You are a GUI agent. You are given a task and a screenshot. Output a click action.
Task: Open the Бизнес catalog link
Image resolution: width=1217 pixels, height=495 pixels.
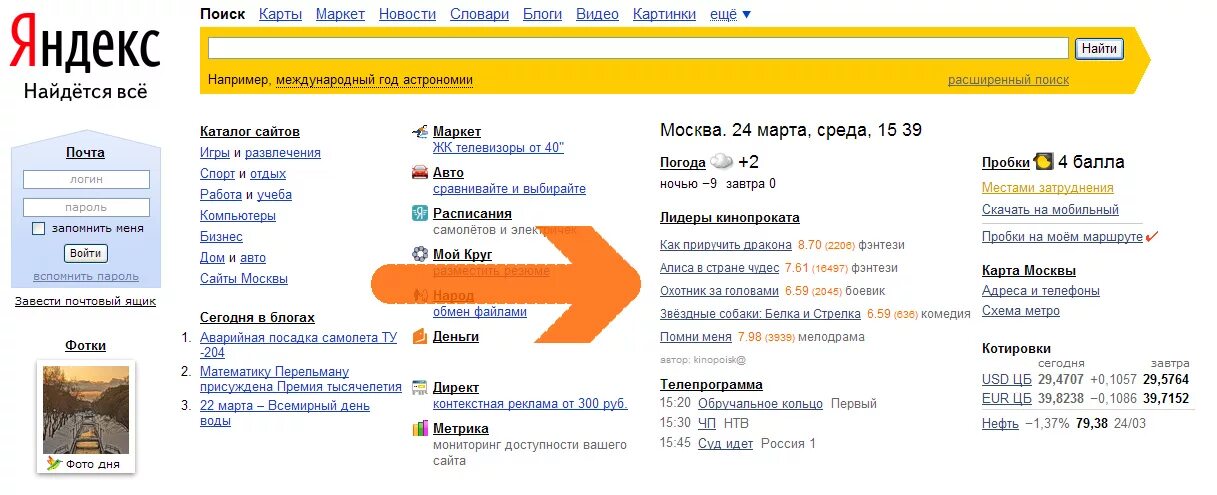point(221,237)
